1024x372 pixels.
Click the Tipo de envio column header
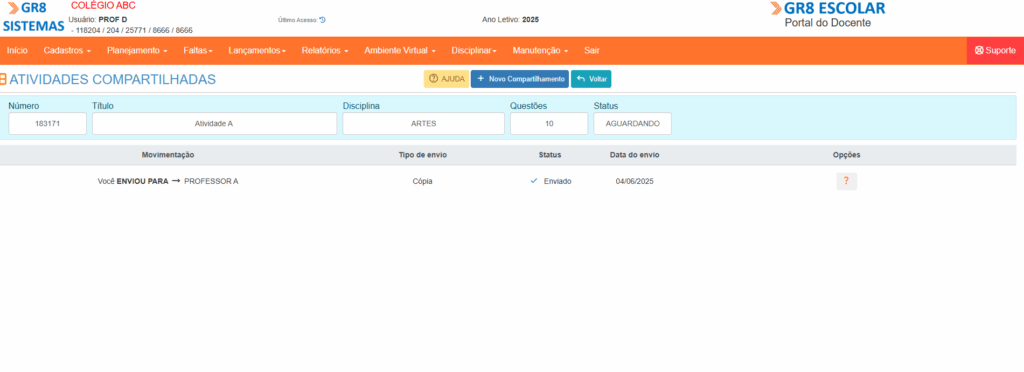423,155
